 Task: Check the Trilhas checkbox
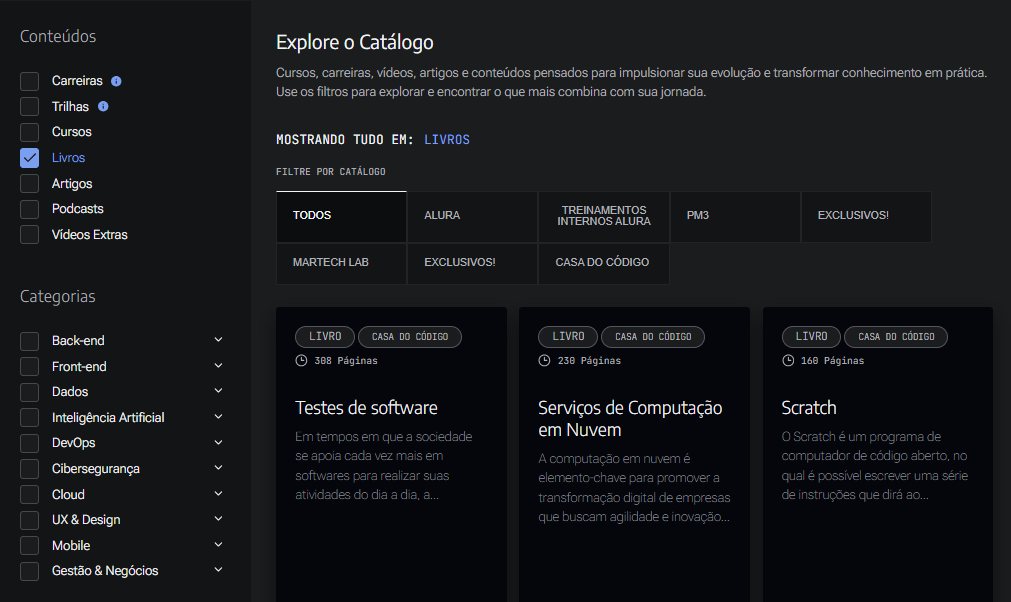click(x=30, y=106)
